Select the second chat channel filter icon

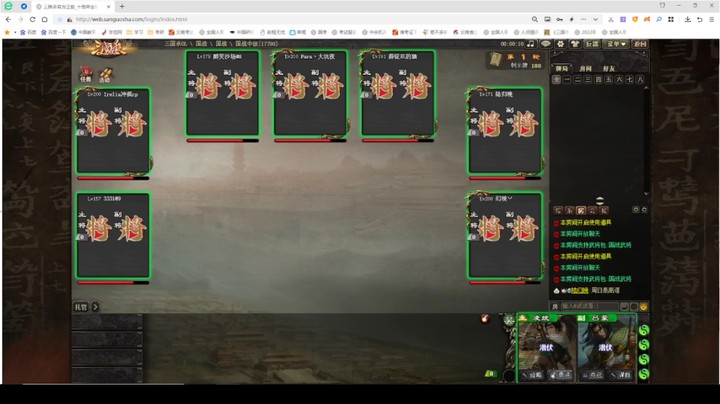tap(569, 210)
